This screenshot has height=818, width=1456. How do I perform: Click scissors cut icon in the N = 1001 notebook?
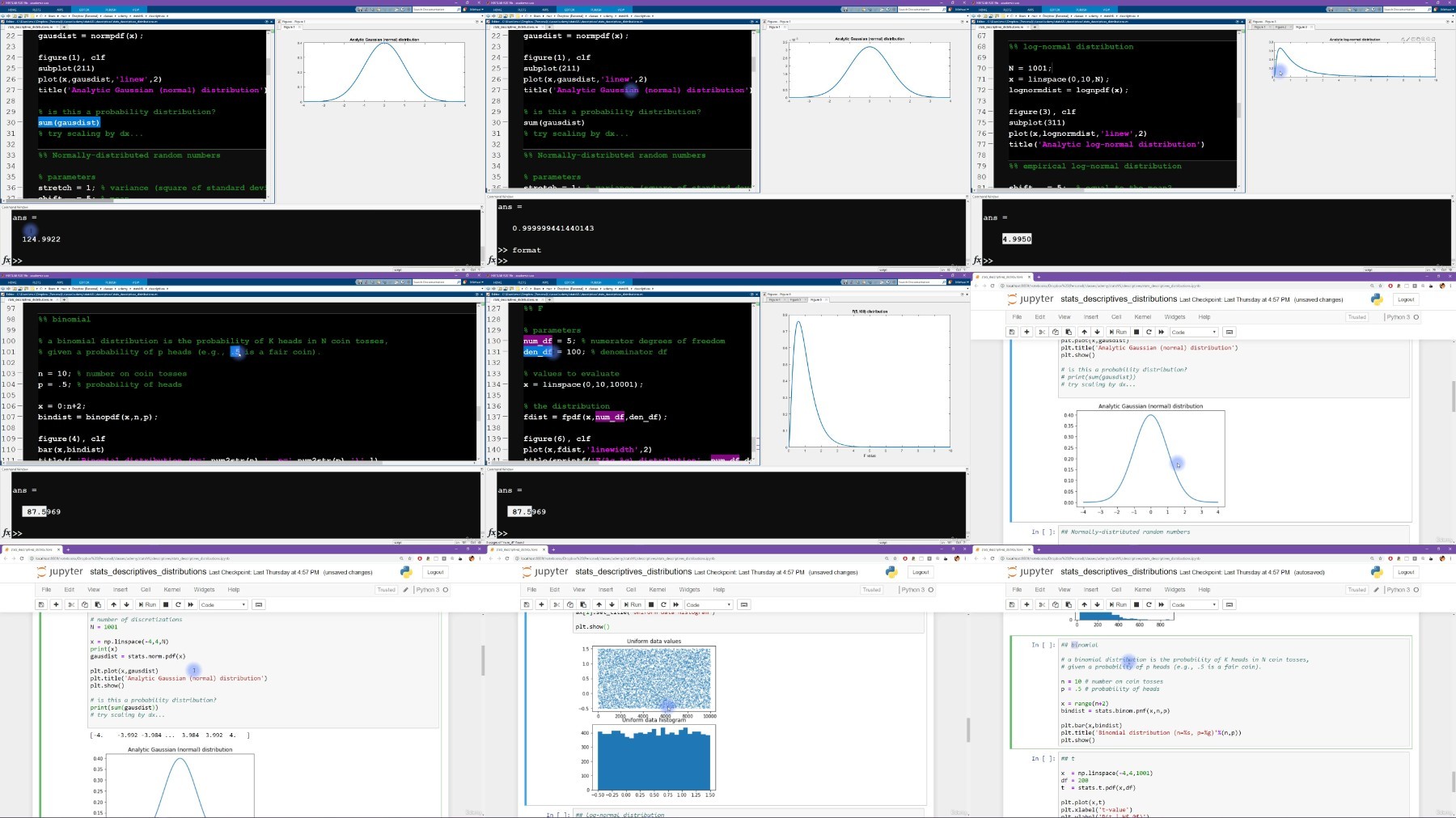click(71, 604)
